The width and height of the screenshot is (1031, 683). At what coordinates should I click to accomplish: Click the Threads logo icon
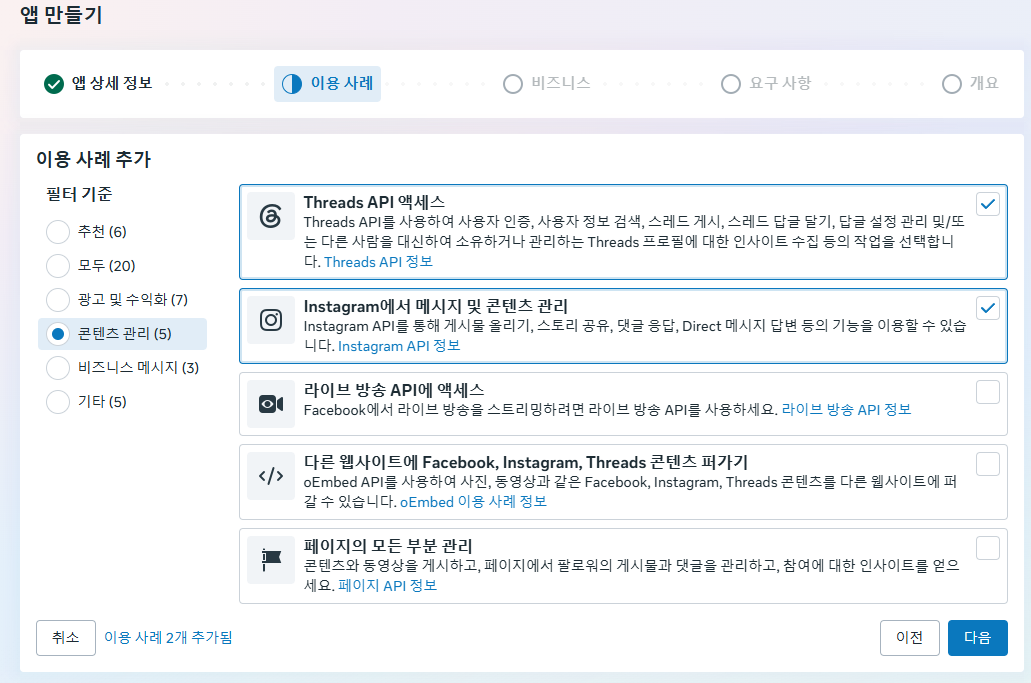click(x=271, y=216)
